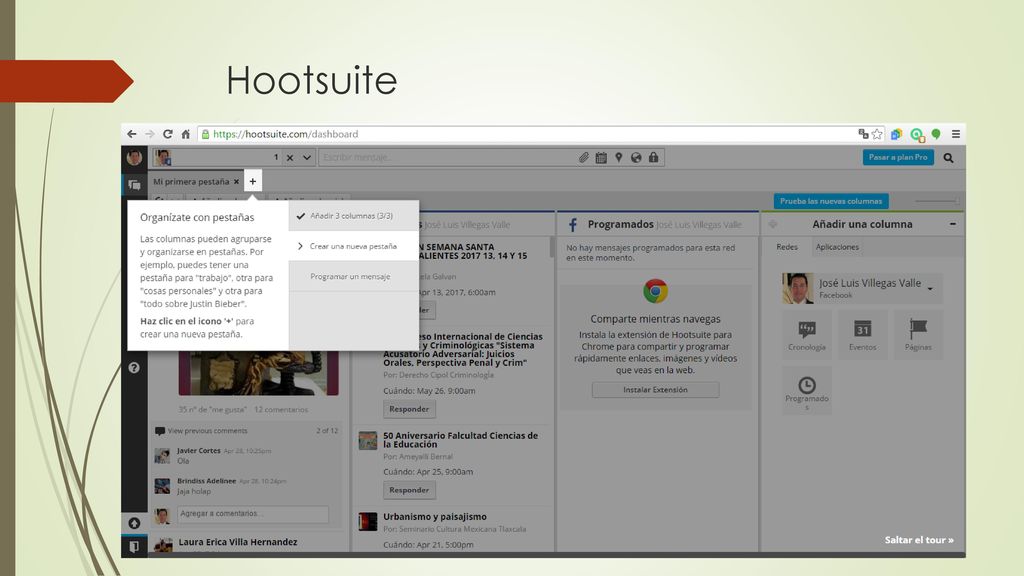Screen dimensions: 1024x576
Task: Click Brindiss Adelinee commenter name
Action: pos(206,481)
